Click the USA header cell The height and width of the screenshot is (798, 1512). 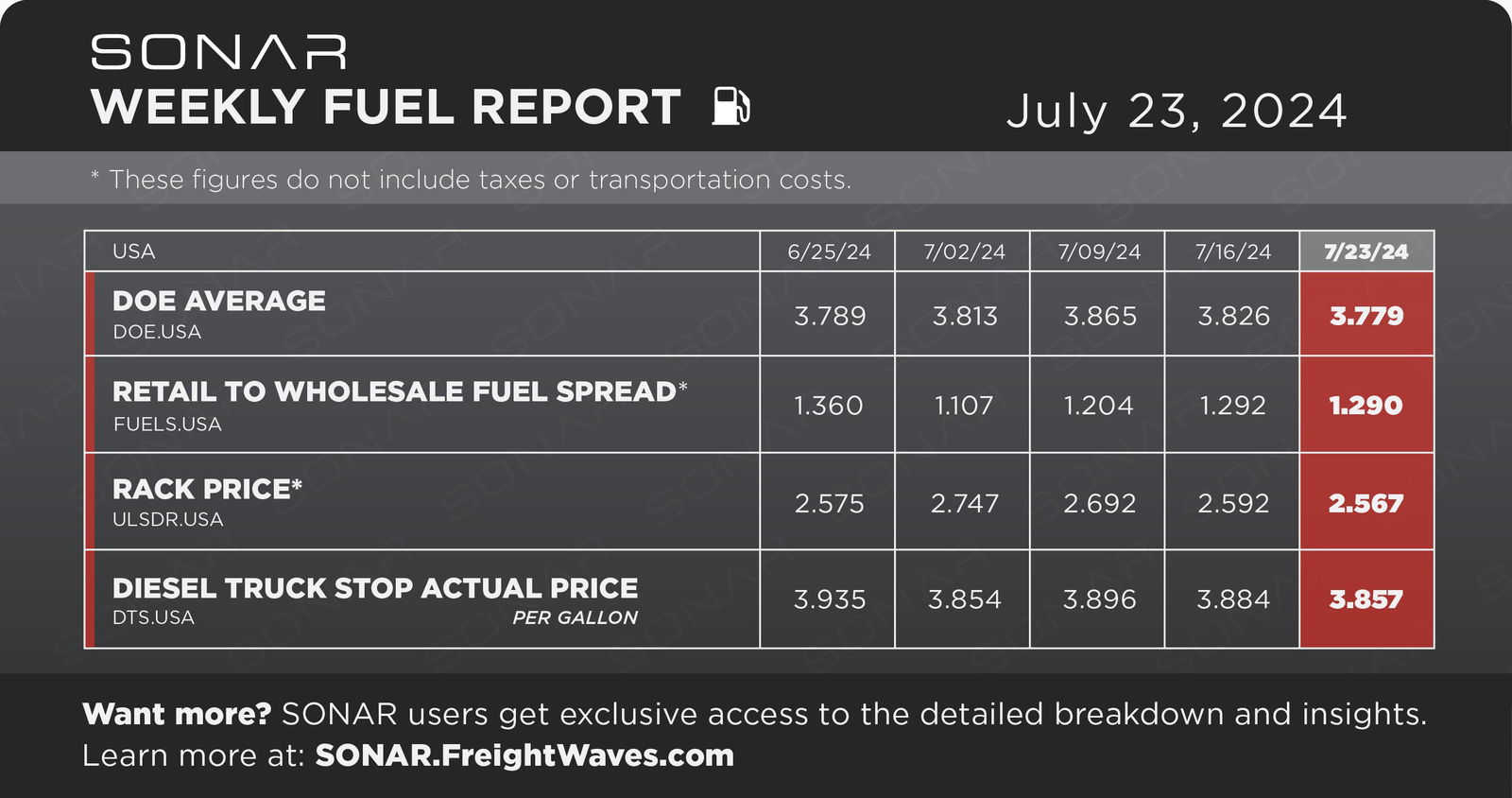point(422,252)
